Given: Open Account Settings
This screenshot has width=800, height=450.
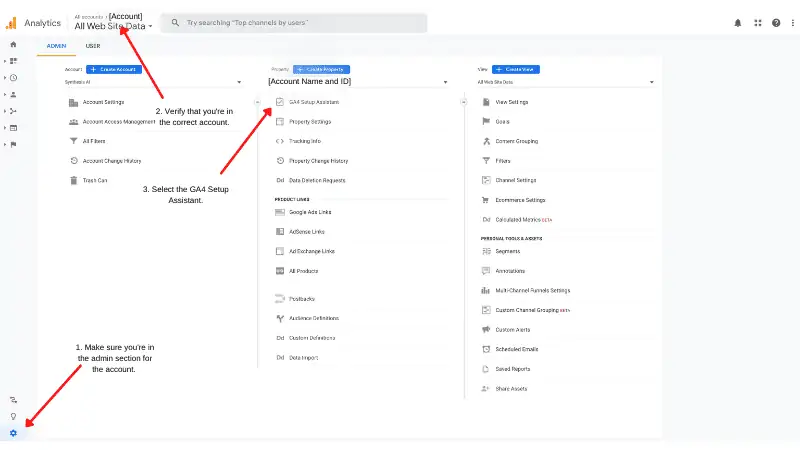Looking at the screenshot, I should [104, 102].
